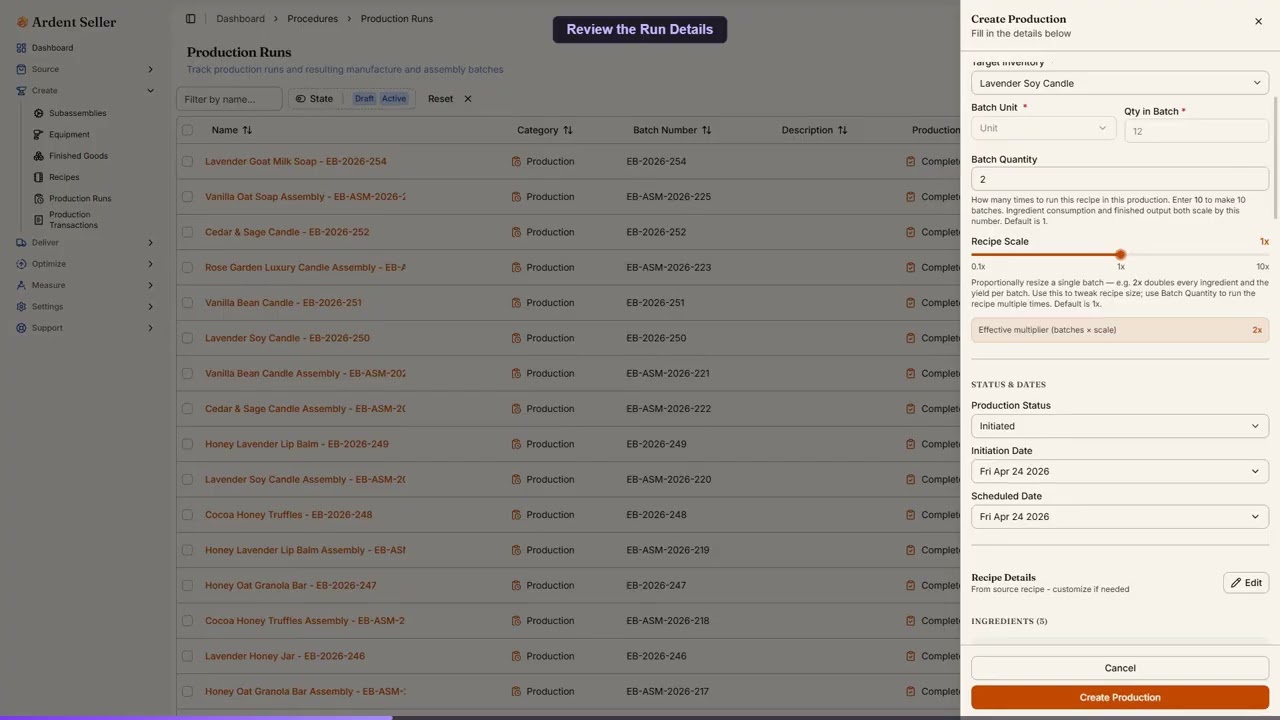Click the Reset filter X icon

[467, 99]
